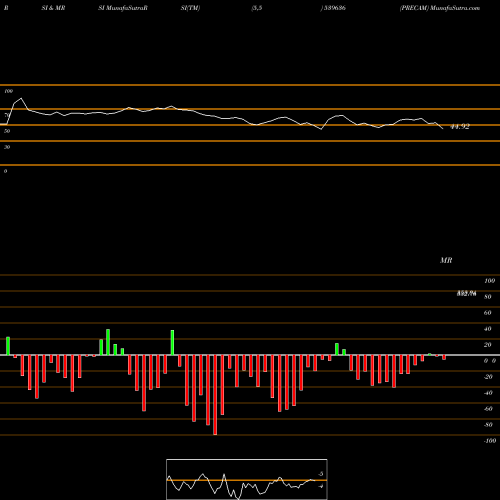This screenshot has height=500, width=500.
Task: Click the 70 label on the RSI axis
Action: (x=7, y=115)
